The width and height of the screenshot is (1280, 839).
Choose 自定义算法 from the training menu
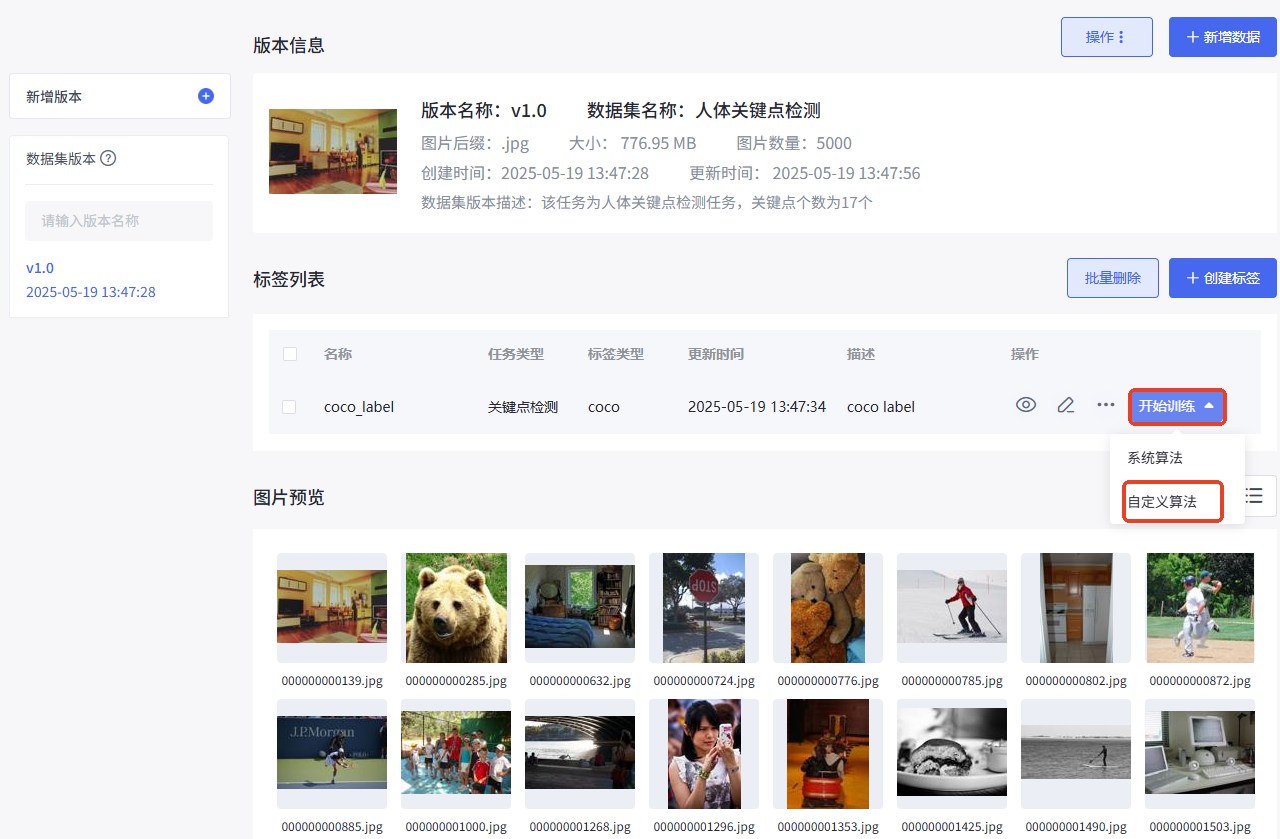pos(1162,501)
